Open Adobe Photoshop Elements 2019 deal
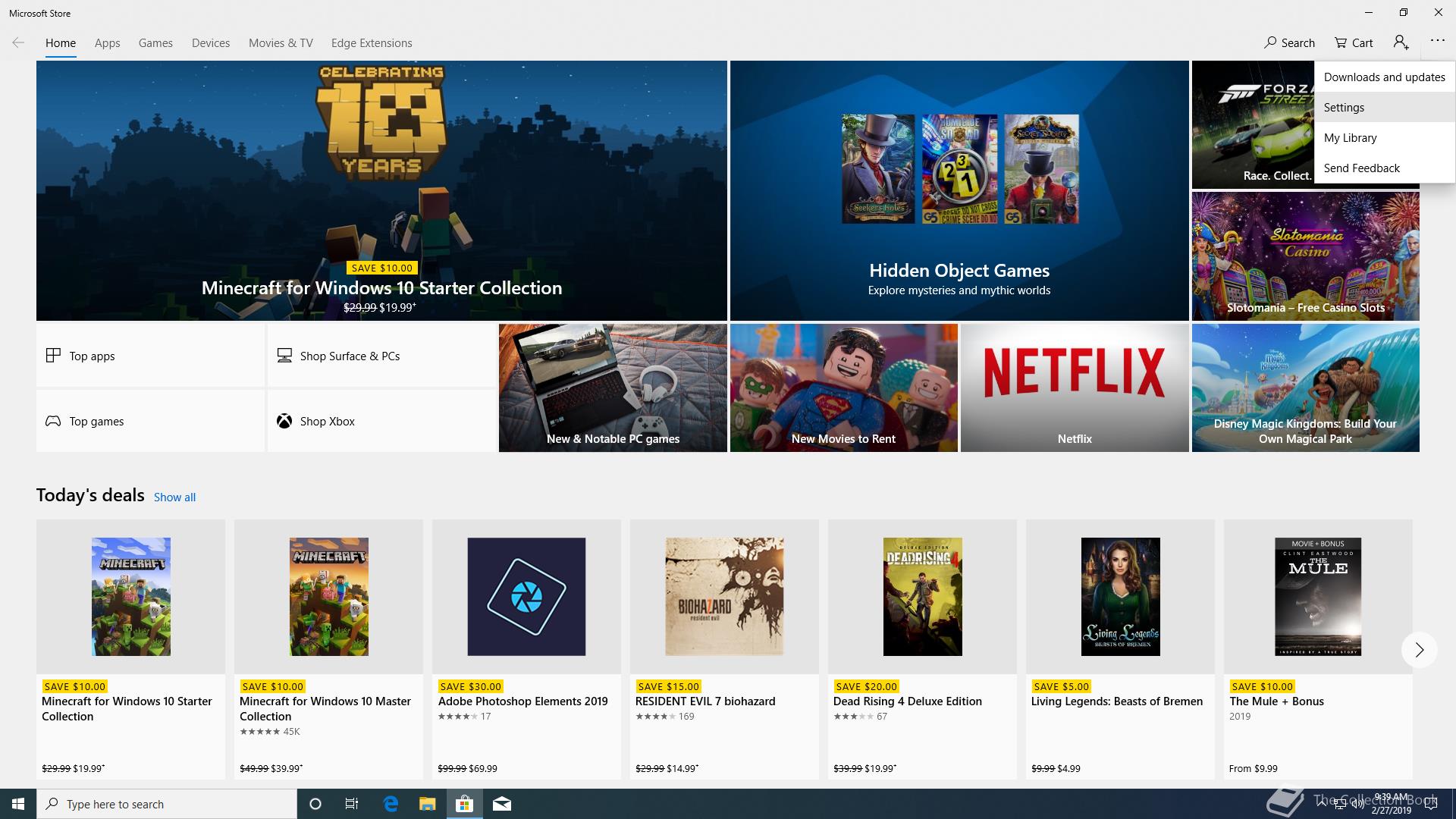1456x819 pixels. (526, 649)
